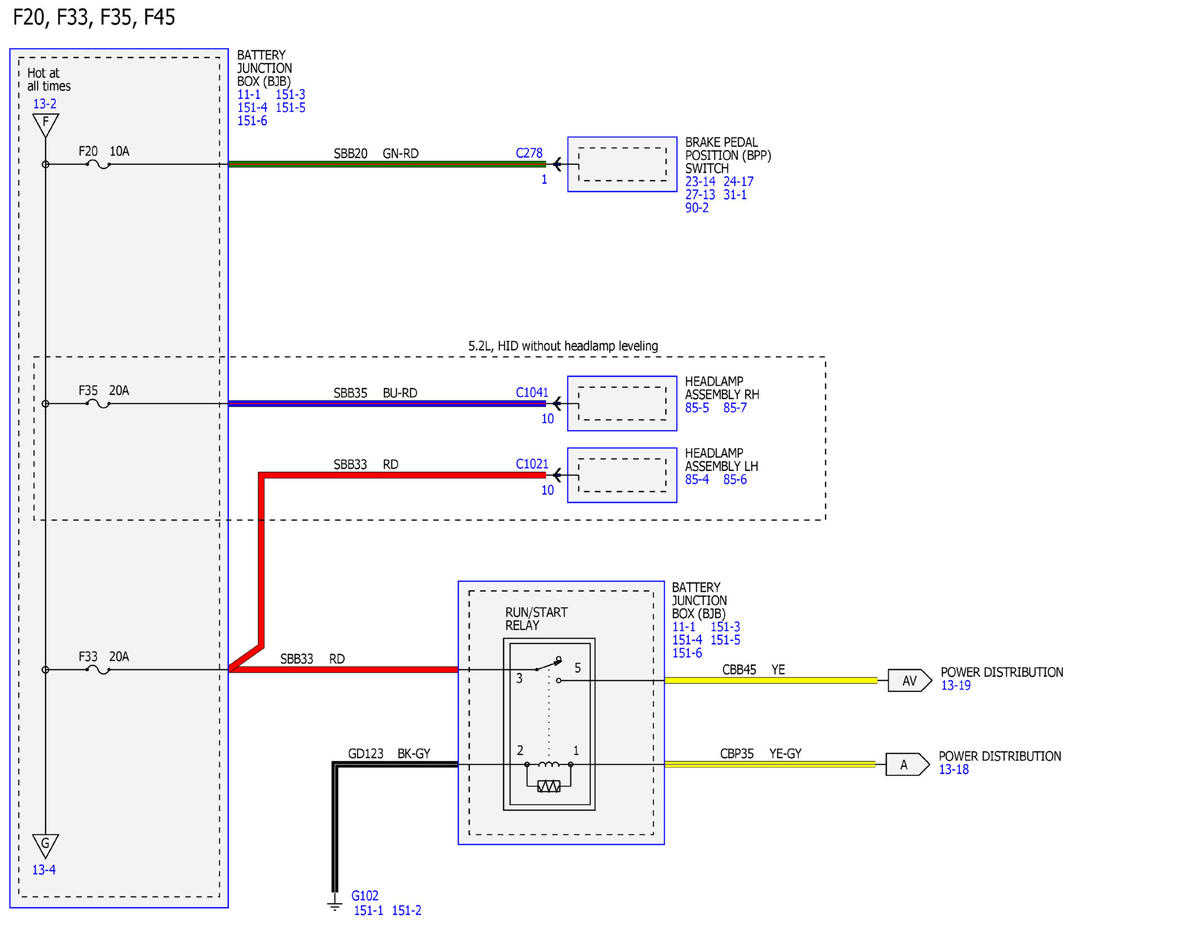Open the 85-5 Headlamp Assembly RH link
Image resolution: width=1200 pixels, height=927 pixels.
point(698,408)
